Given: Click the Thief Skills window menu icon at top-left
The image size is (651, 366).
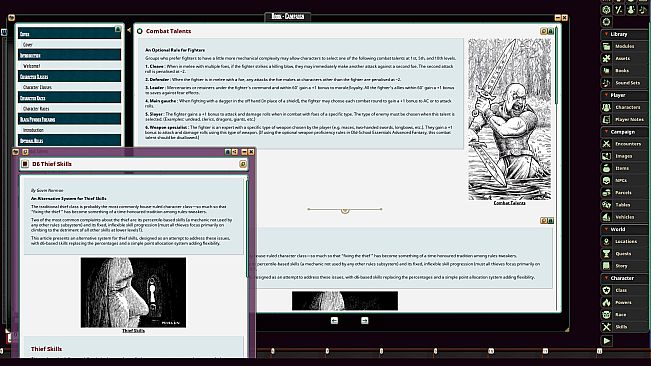Looking at the screenshot, I should pos(16,152).
